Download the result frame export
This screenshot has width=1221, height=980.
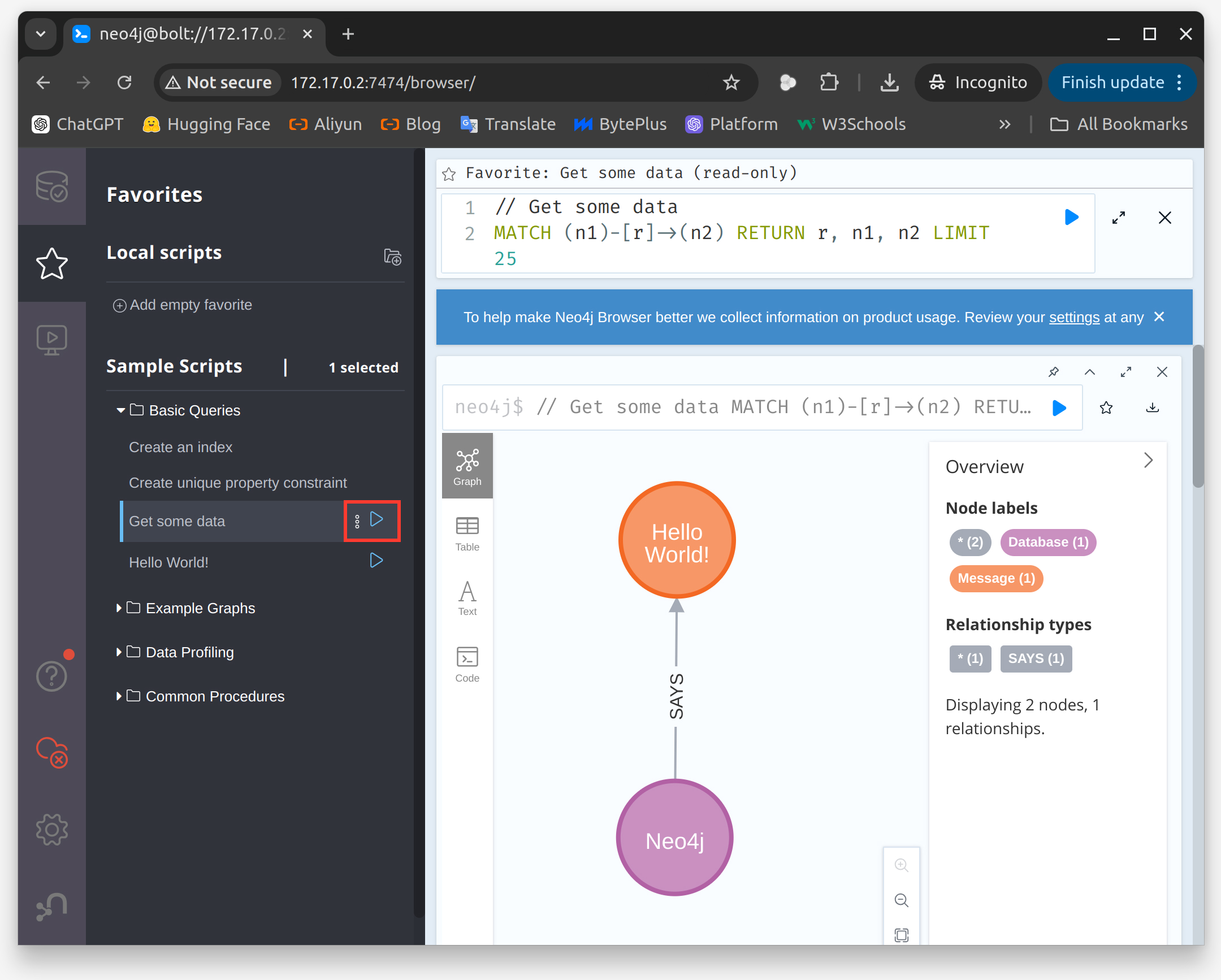pos(1152,407)
